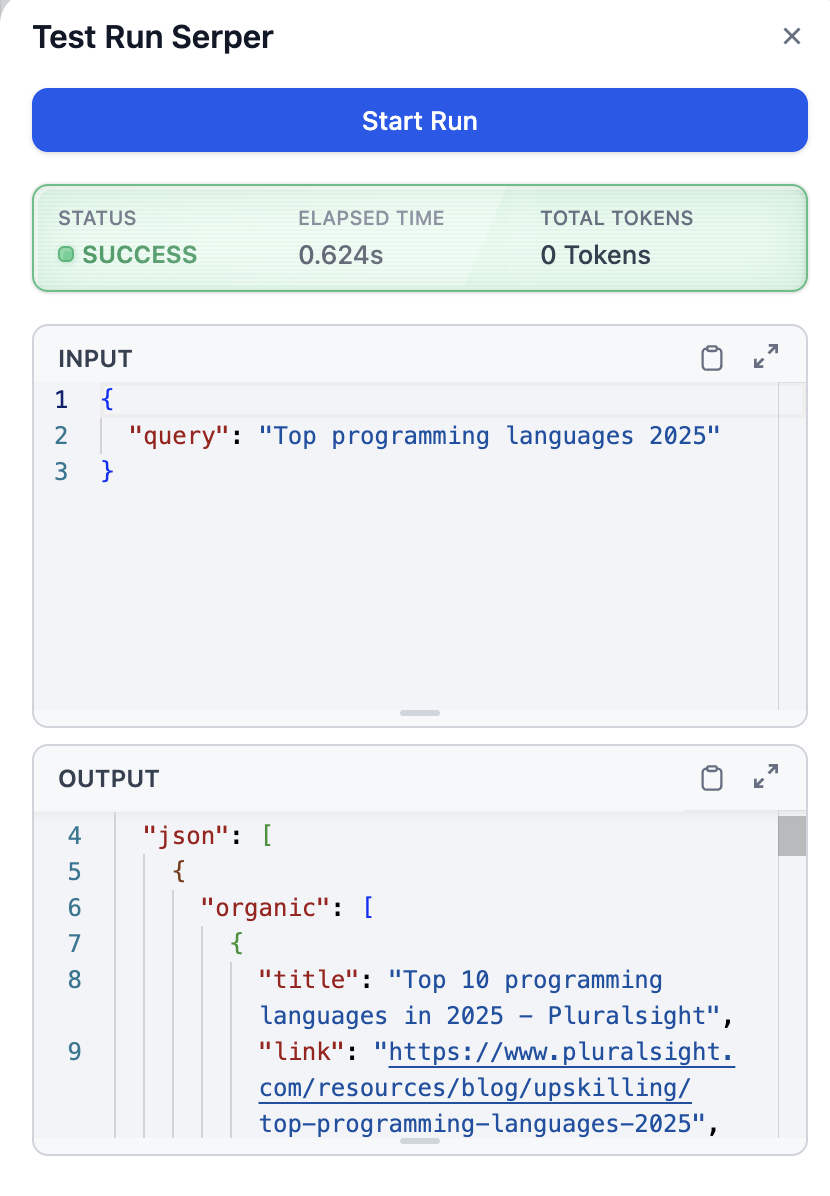Click the 0 Tokens total value
Image resolution: width=830 pixels, height=1196 pixels.
pyautogui.click(x=595, y=255)
